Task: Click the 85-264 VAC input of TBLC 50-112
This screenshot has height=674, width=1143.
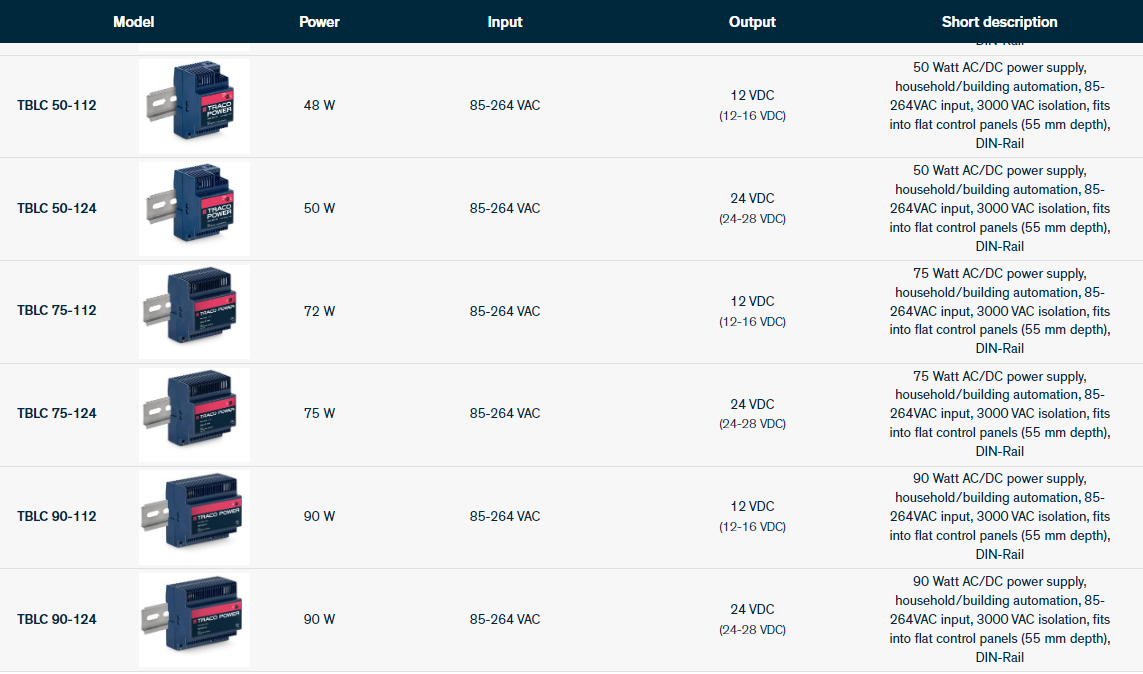Action: (x=505, y=106)
